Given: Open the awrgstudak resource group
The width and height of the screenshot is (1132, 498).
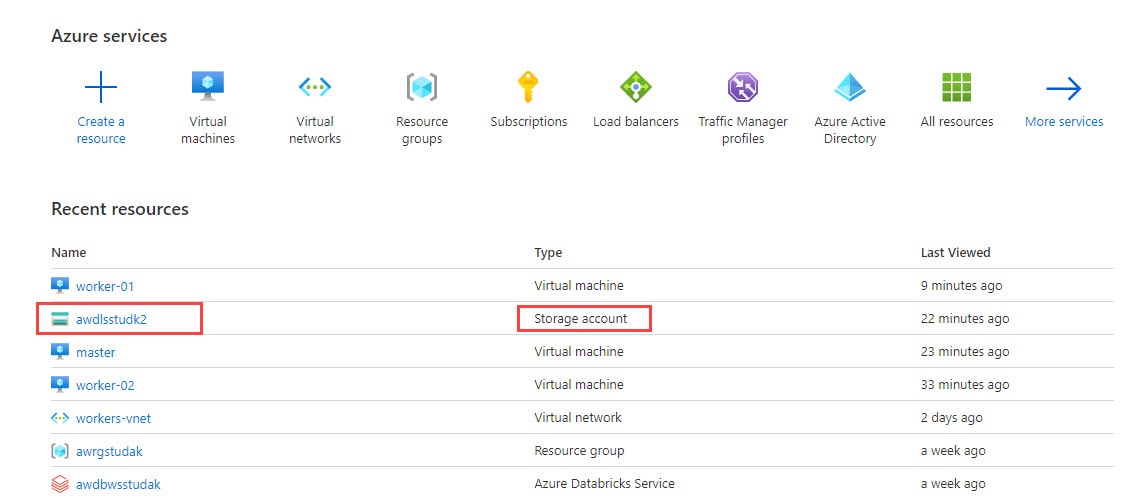Looking at the screenshot, I should 109,451.
